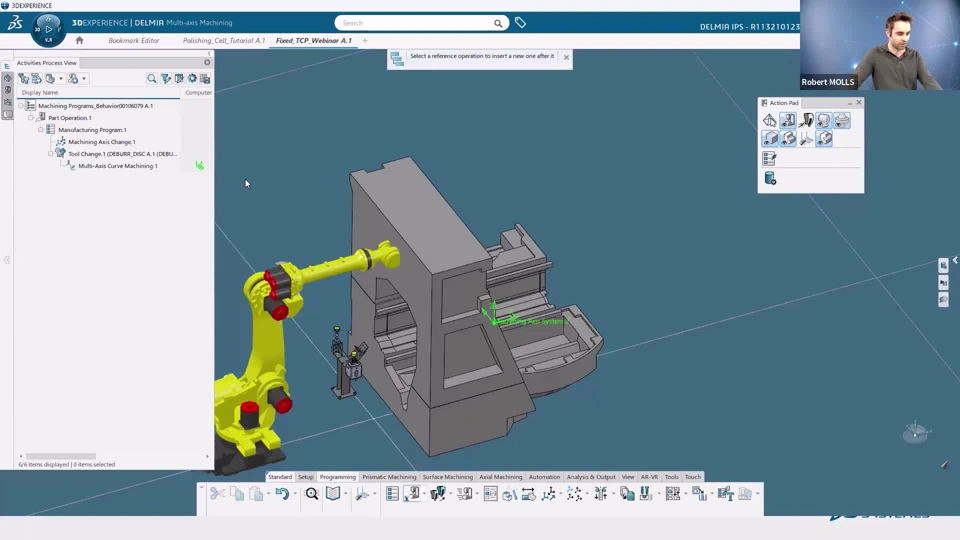The height and width of the screenshot is (540, 960).
Task: Toggle the stock block visibility icon in Action Pad
Action: click(770, 138)
